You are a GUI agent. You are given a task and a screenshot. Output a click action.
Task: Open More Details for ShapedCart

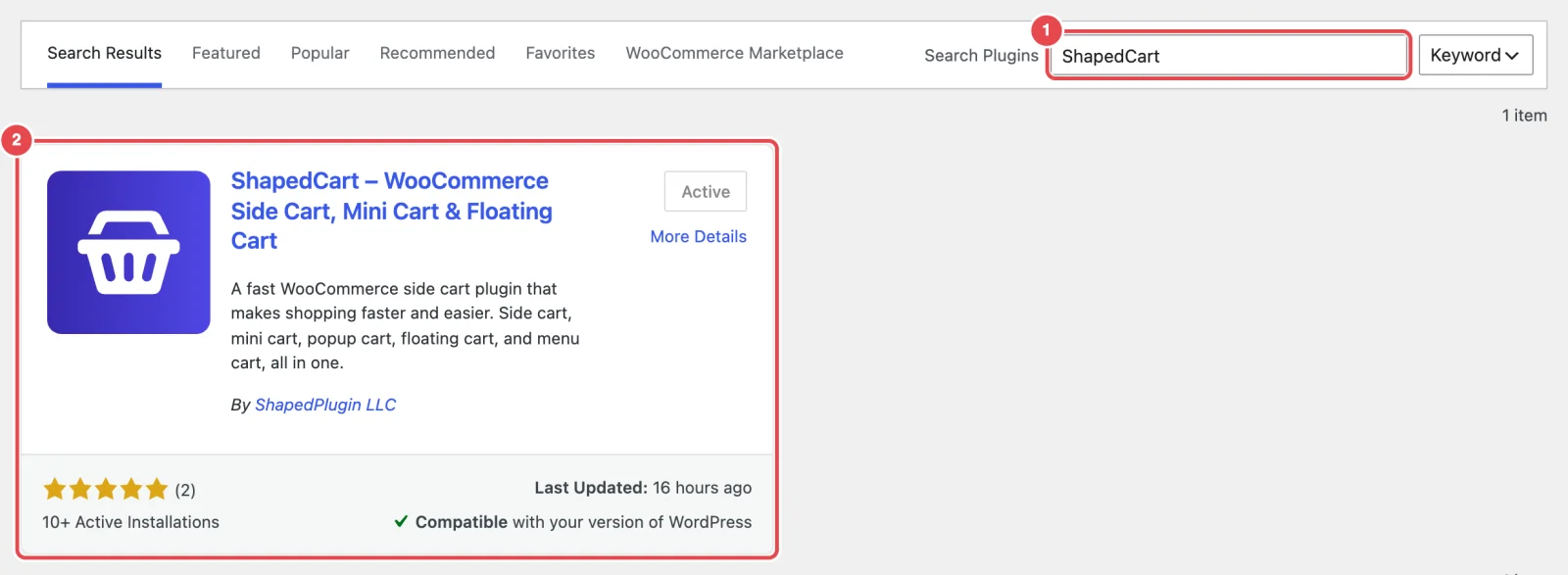(699, 237)
